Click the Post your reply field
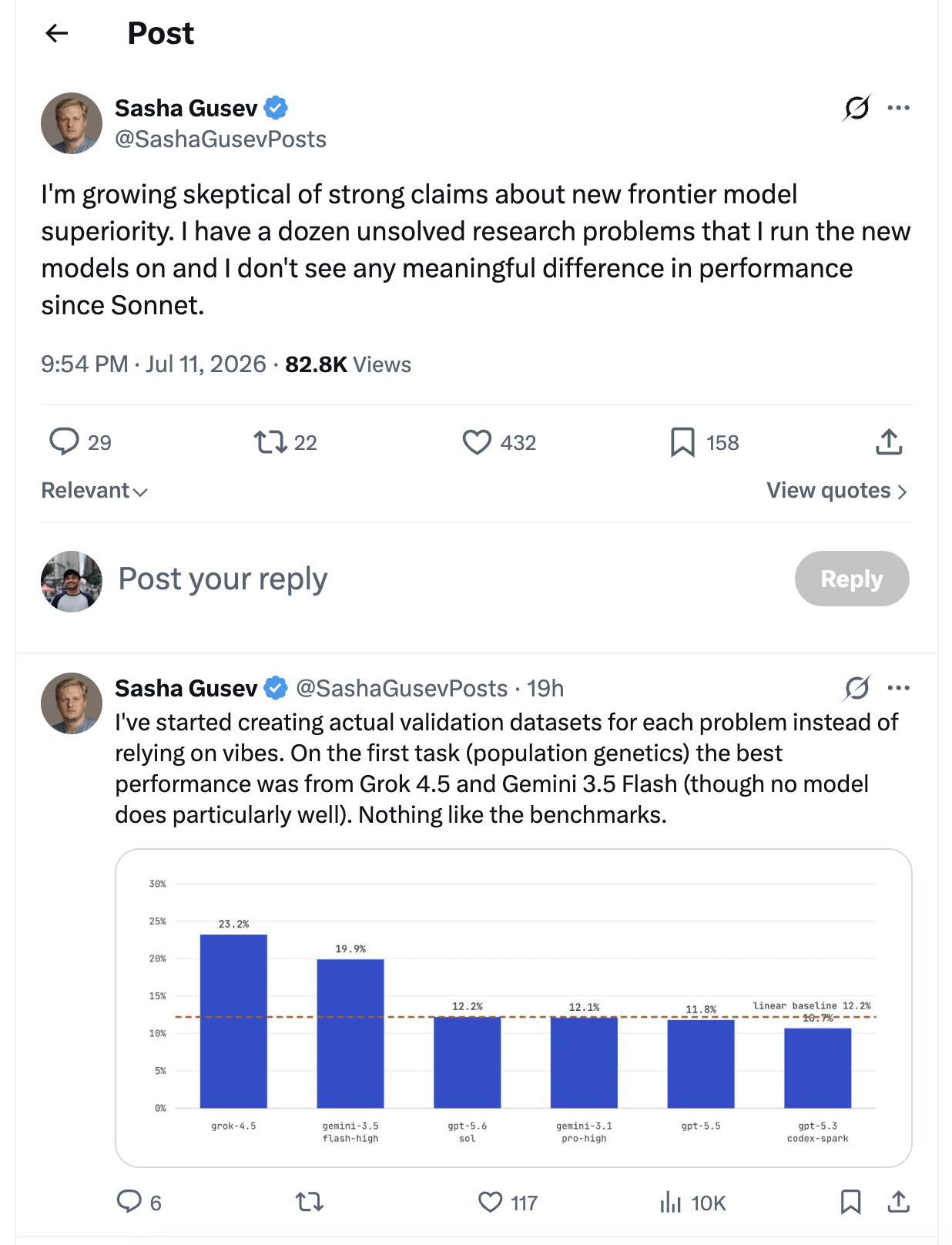The image size is (952, 1245). [x=447, y=579]
